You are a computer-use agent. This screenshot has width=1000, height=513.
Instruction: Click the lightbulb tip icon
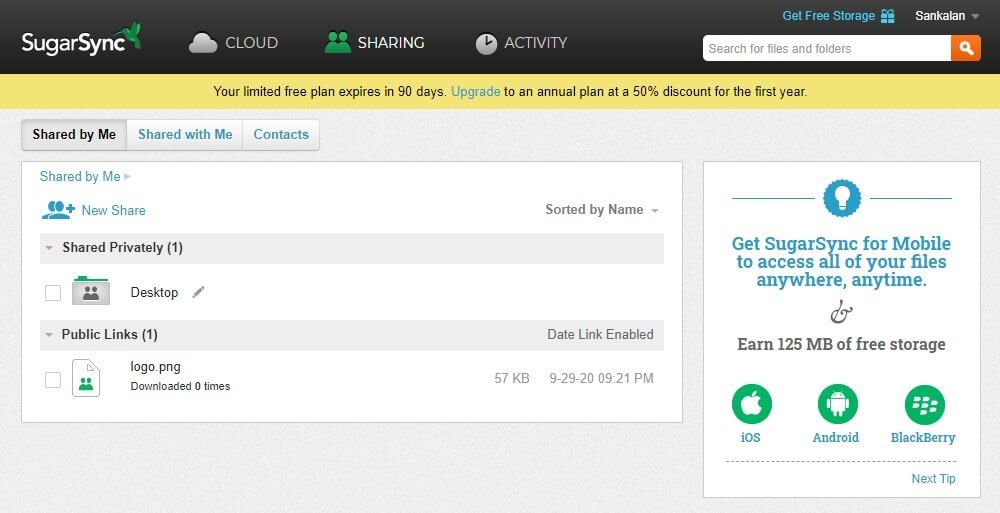pos(842,198)
